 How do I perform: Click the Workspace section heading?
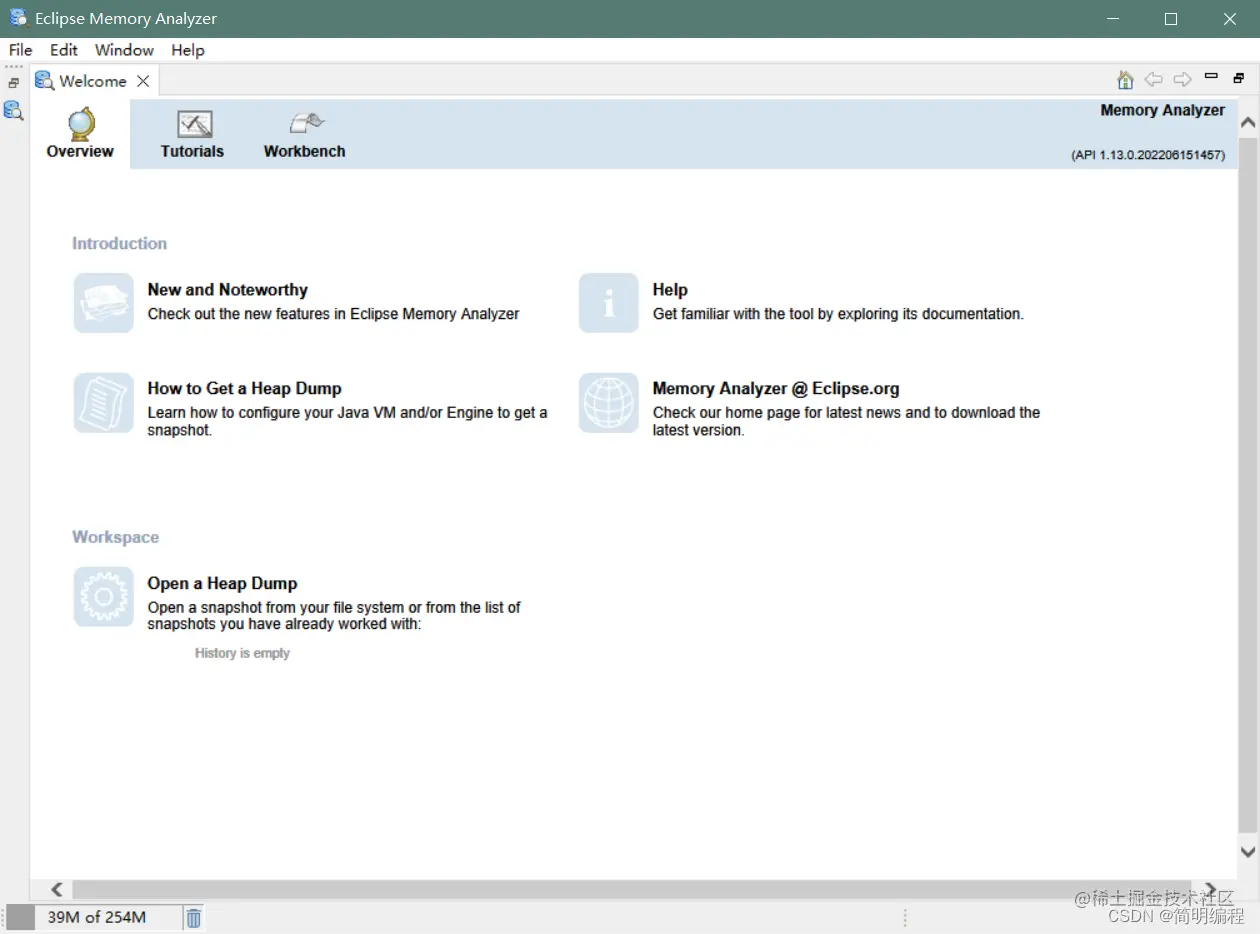coord(115,537)
